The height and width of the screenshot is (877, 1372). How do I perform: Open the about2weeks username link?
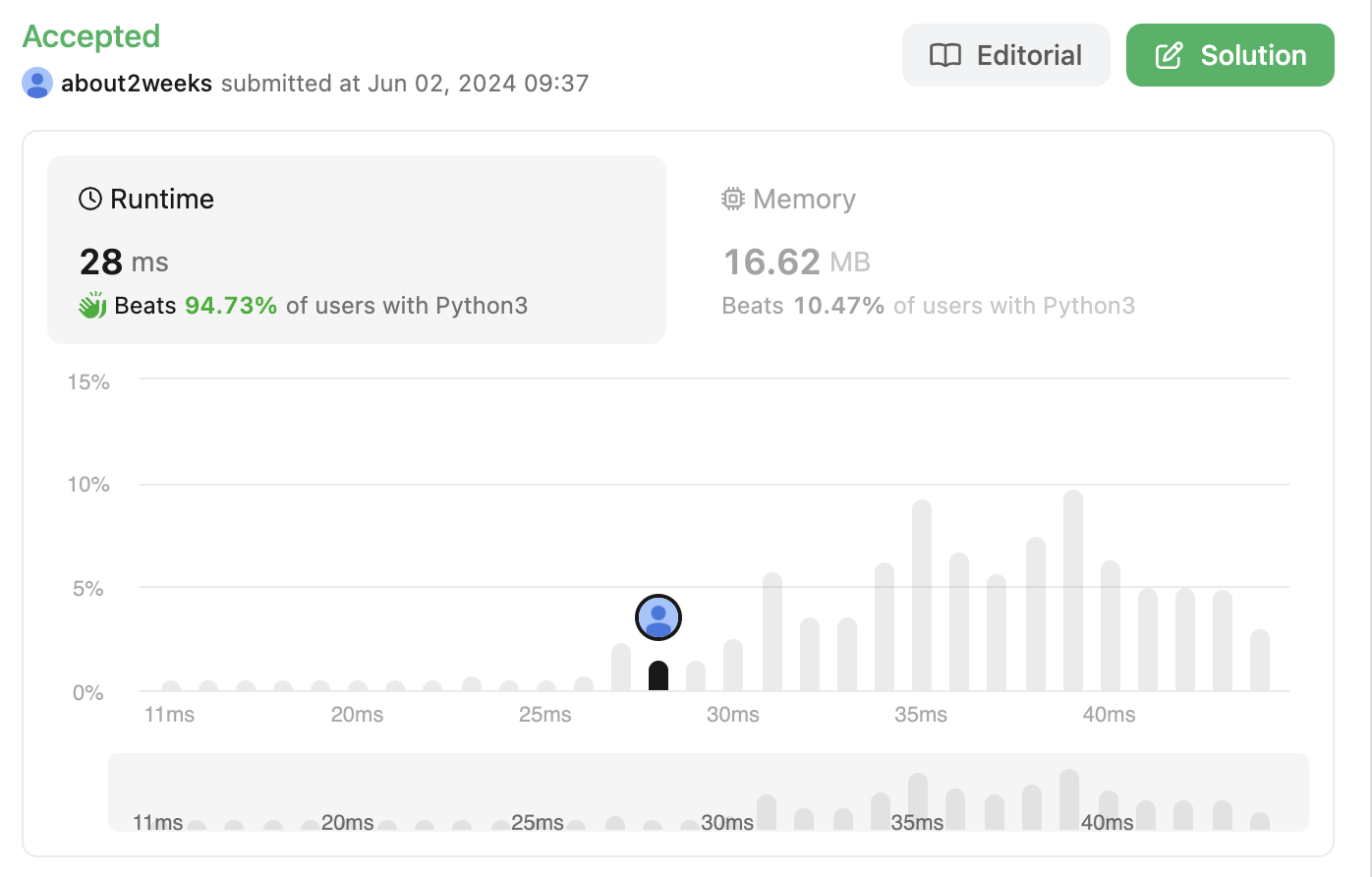point(137,83)
